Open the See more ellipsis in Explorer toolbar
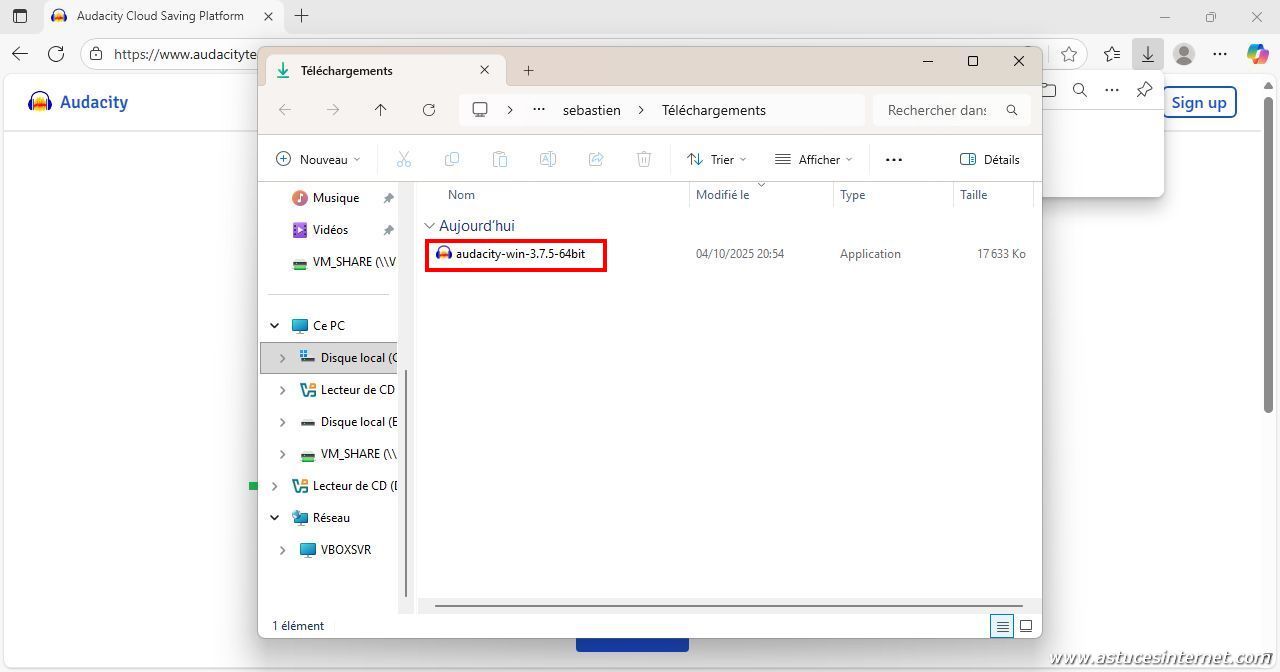The width and height of the screenshot is (1280, 672). 894,159
